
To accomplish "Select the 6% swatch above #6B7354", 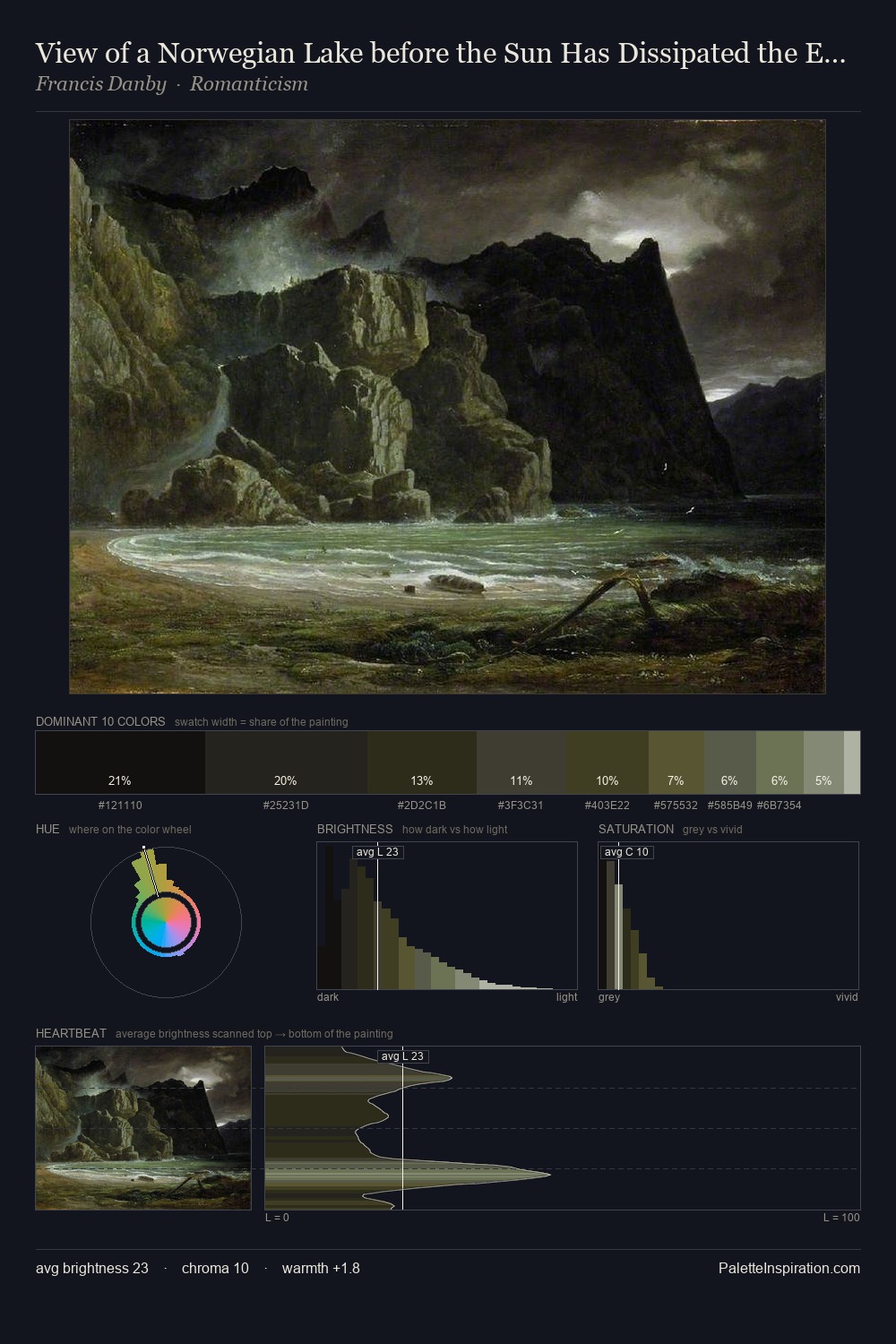I will [x=780, y=762].
